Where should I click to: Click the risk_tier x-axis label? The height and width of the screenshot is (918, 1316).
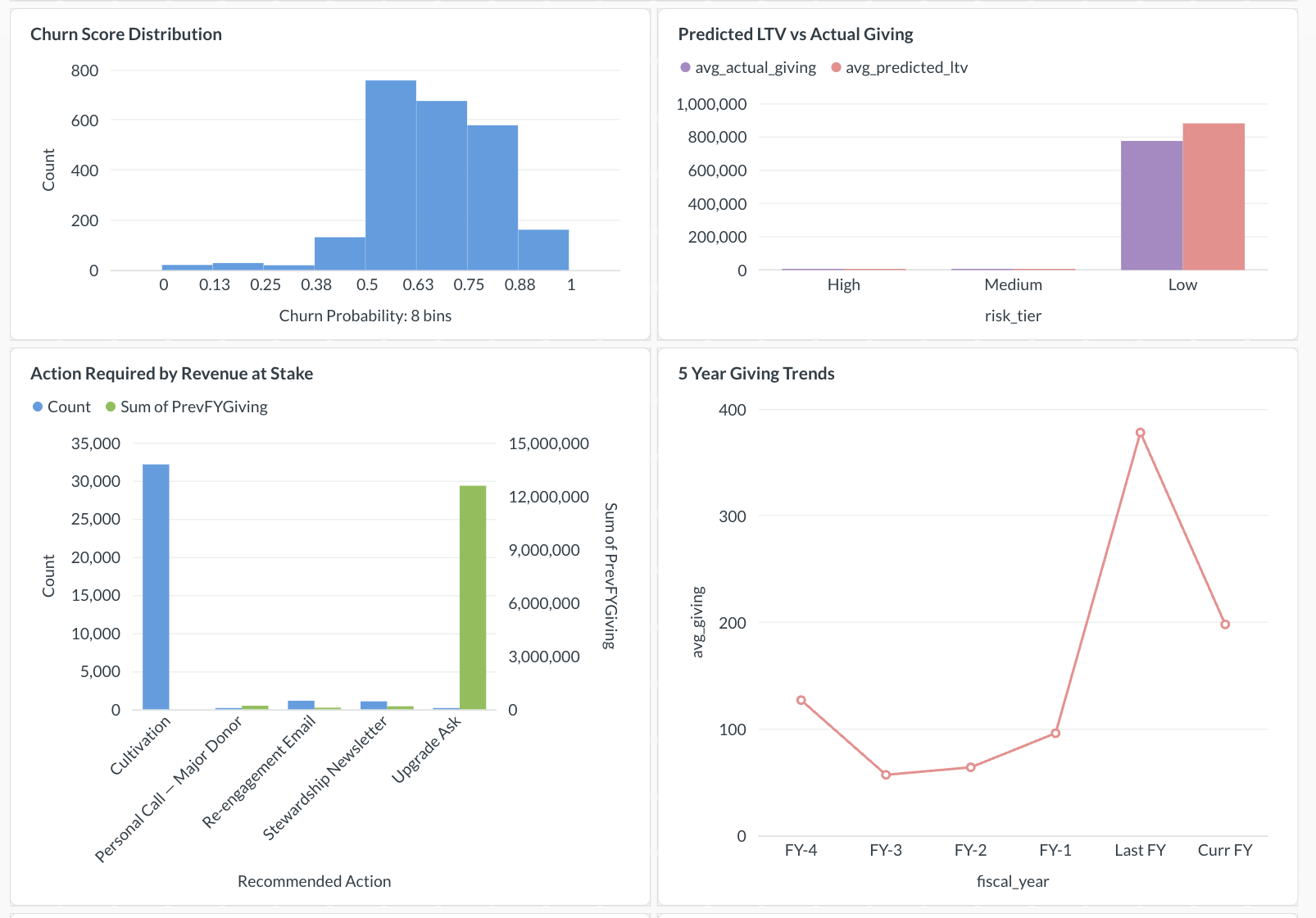pos(1013,316)
